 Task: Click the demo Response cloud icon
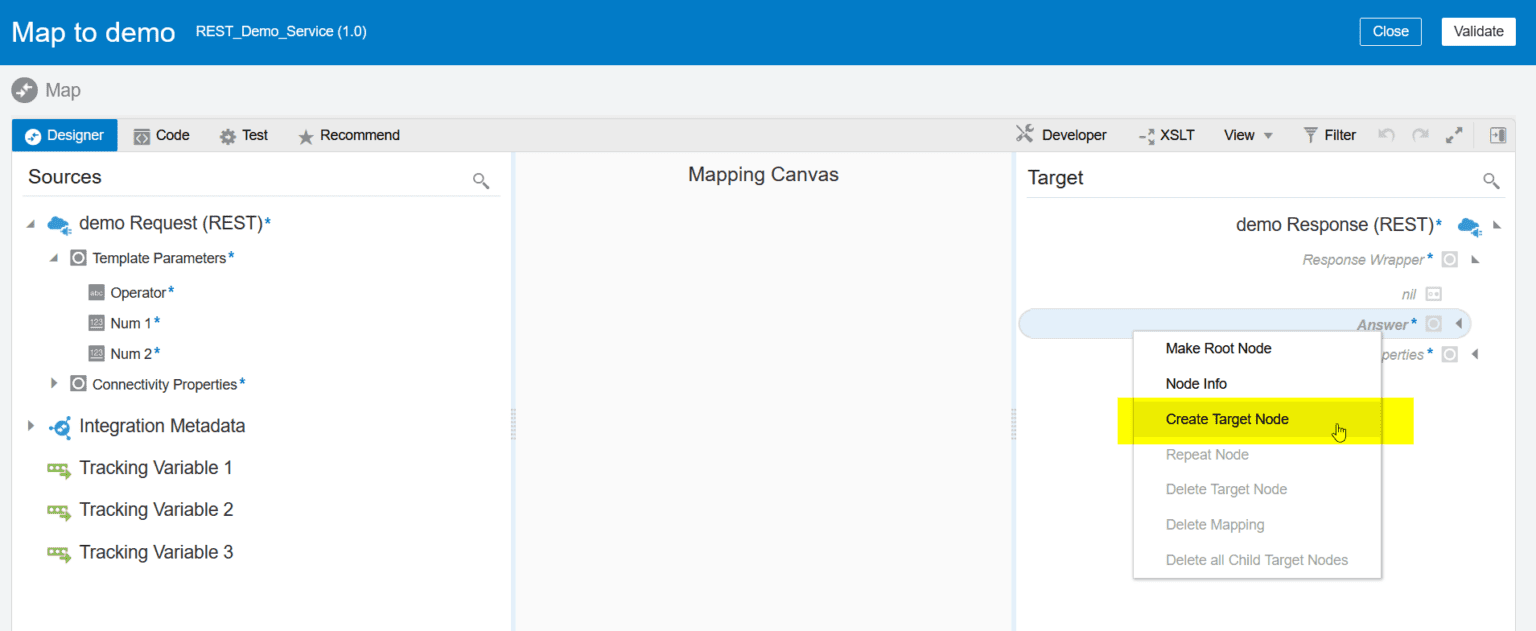pos(1468,225)
